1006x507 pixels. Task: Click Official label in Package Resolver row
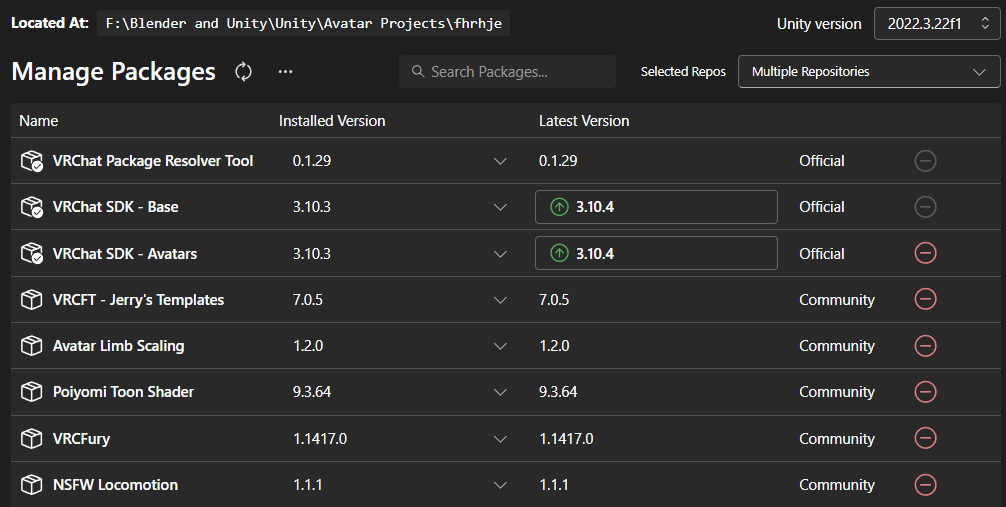[x=821, y=160]
